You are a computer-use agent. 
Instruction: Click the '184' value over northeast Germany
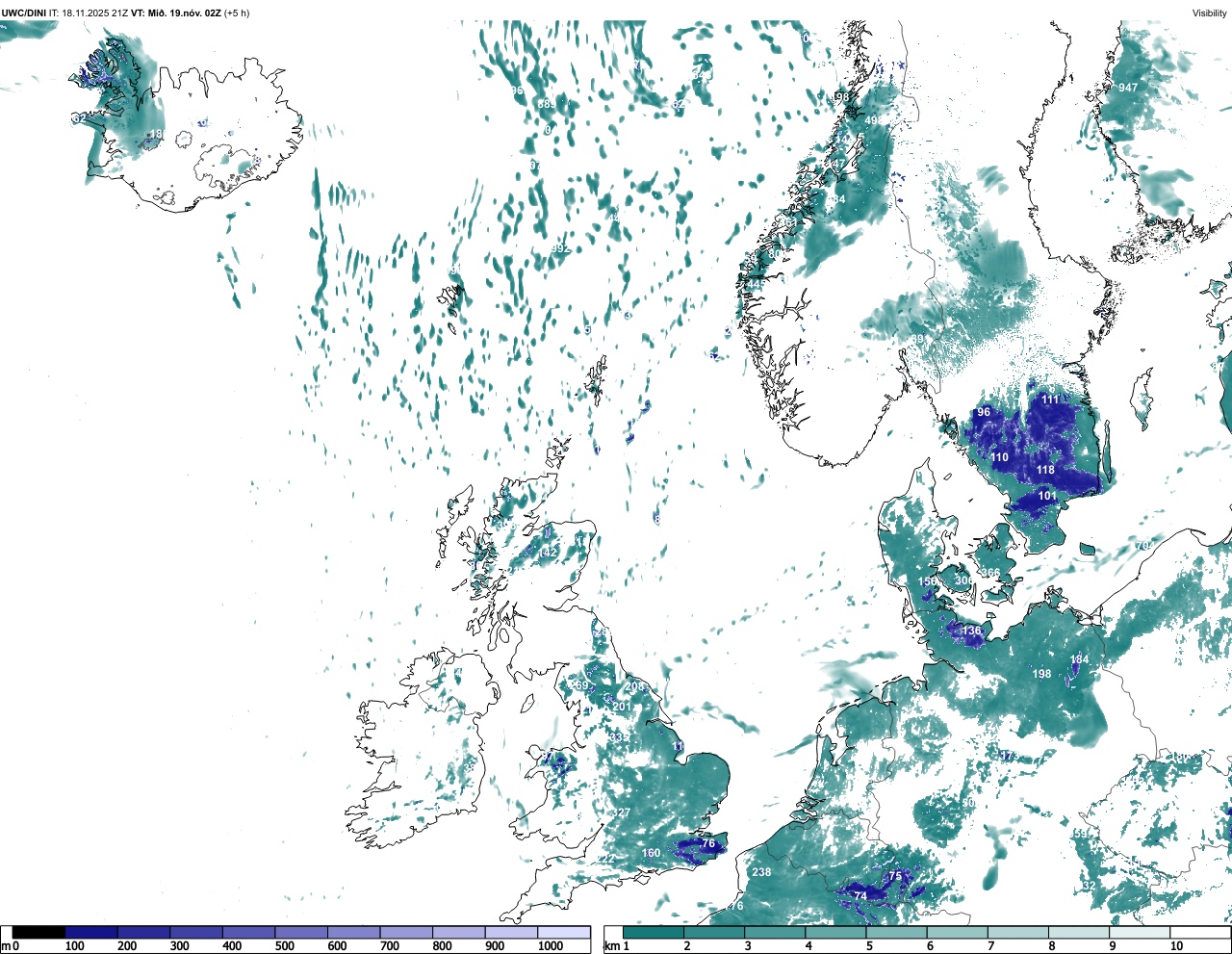(x=1080, y=660)
